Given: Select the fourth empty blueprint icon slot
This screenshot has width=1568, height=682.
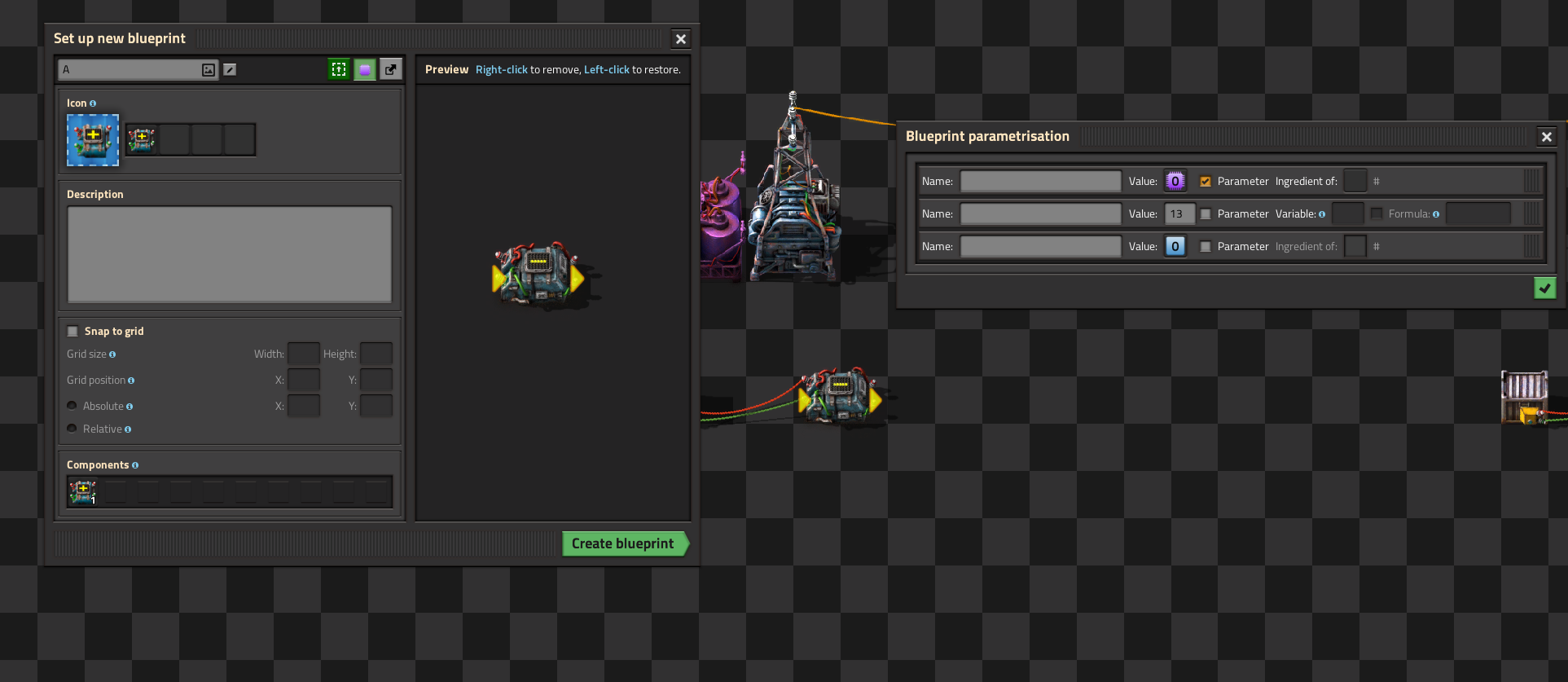Looking at the screenshot, I should [x=239, y=139].
